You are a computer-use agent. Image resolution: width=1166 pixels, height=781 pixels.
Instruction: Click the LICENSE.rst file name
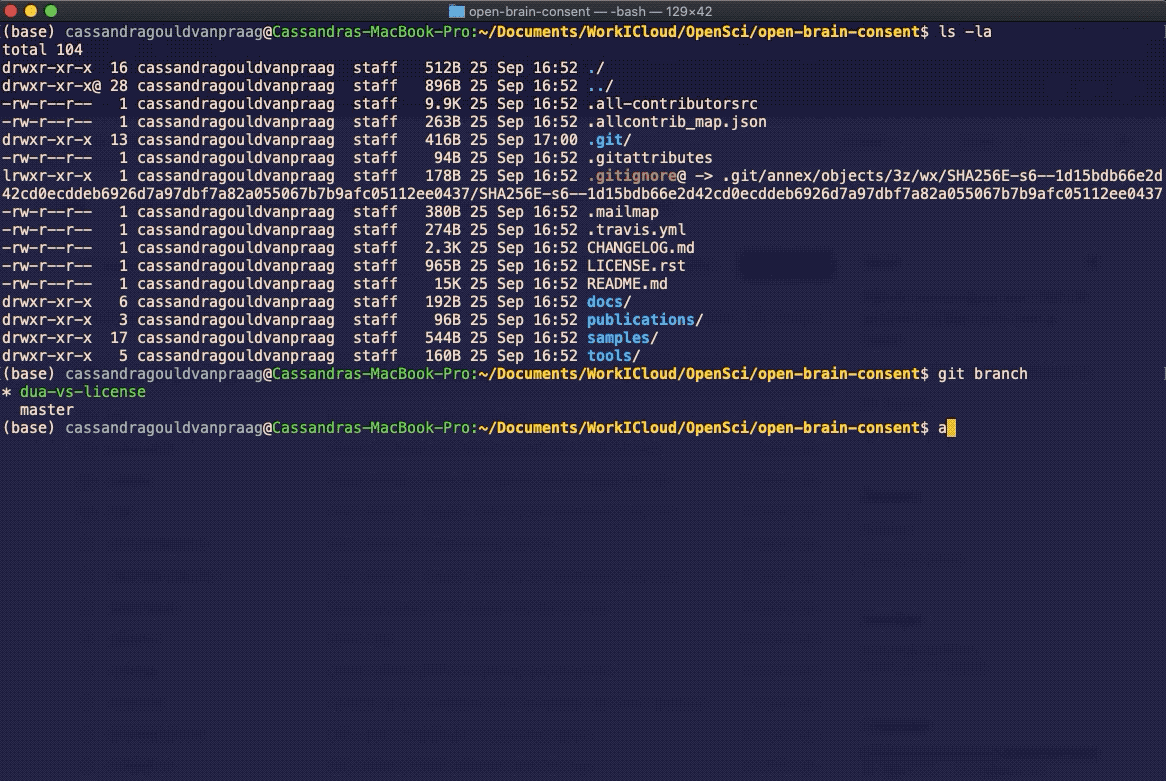click(635, 265)
